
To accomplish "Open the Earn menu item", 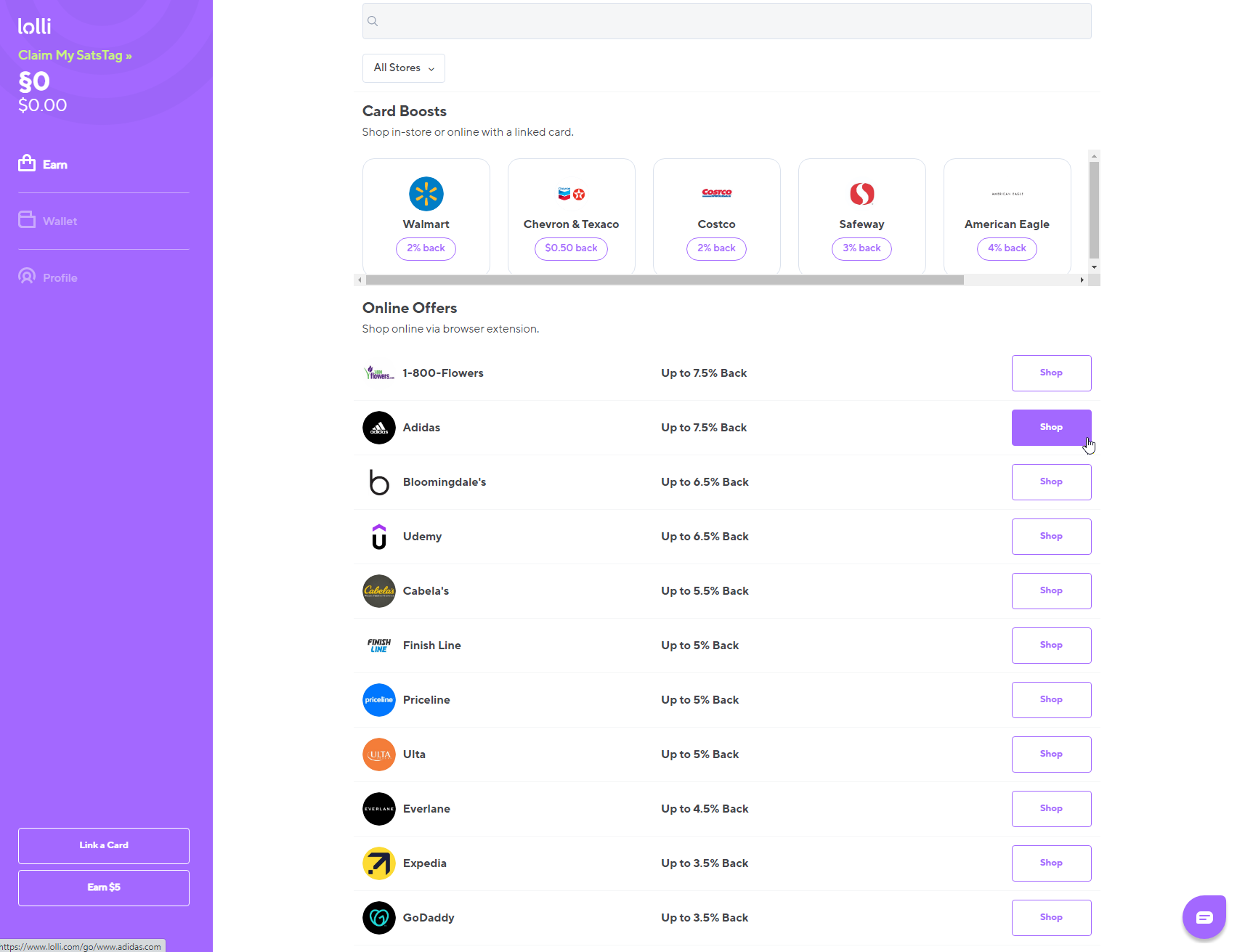I will tap(43, 164).
